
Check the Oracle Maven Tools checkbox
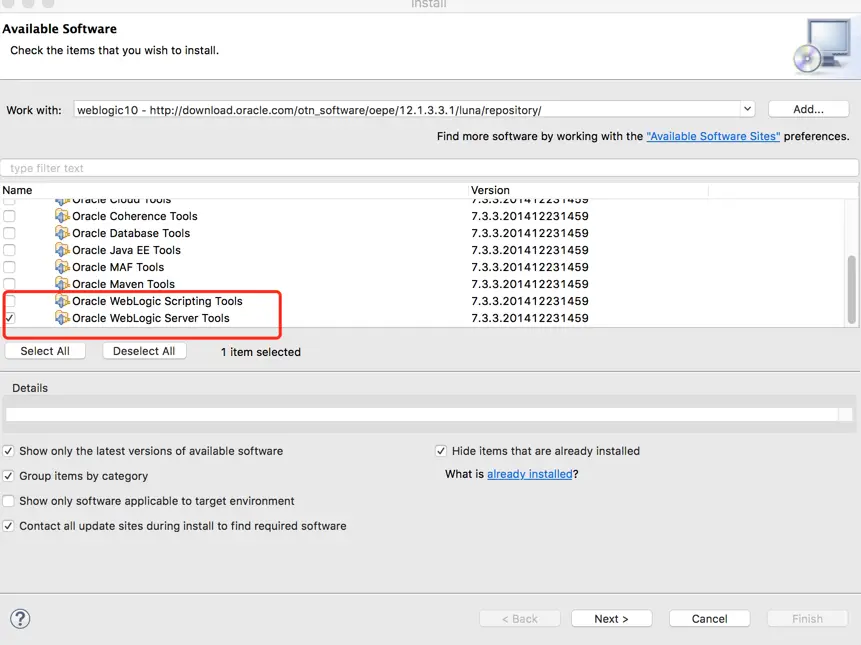click(9, 284)
